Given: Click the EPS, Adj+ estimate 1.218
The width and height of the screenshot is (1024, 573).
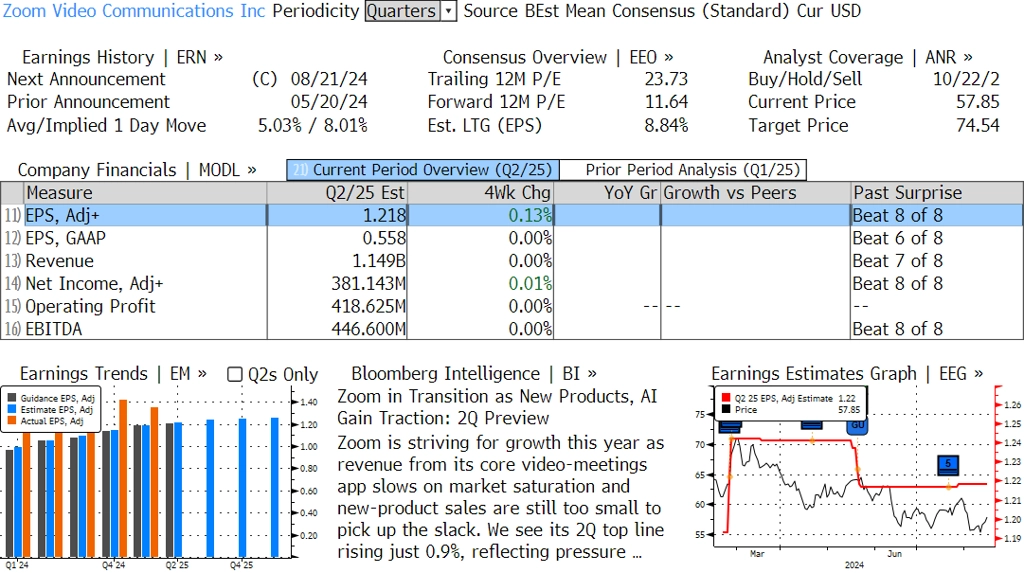Looking at the screenshot, I should (x=385, y=216).
